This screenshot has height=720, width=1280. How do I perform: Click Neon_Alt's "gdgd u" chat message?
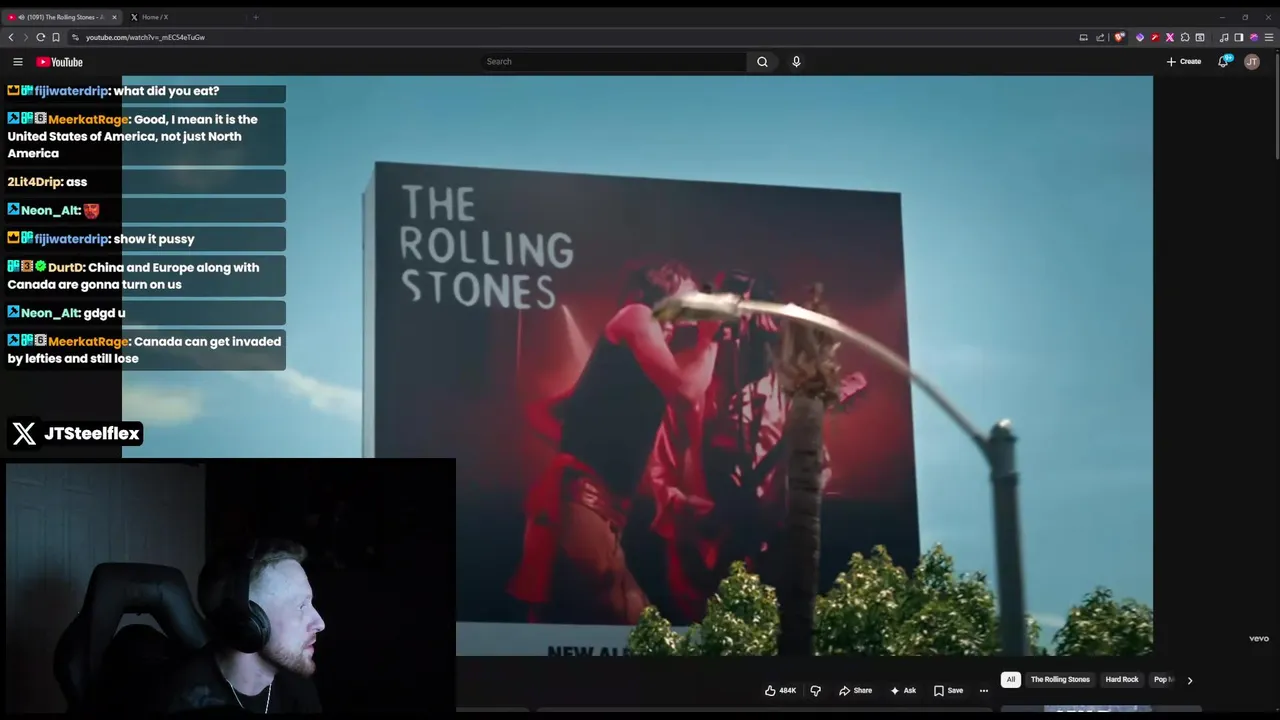pos(145,313)
